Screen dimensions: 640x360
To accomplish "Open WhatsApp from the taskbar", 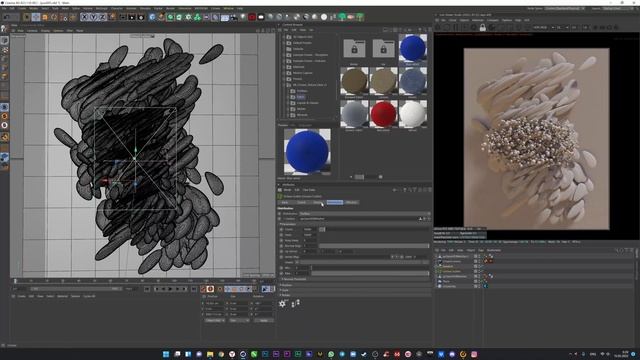I will click(331, 354).
